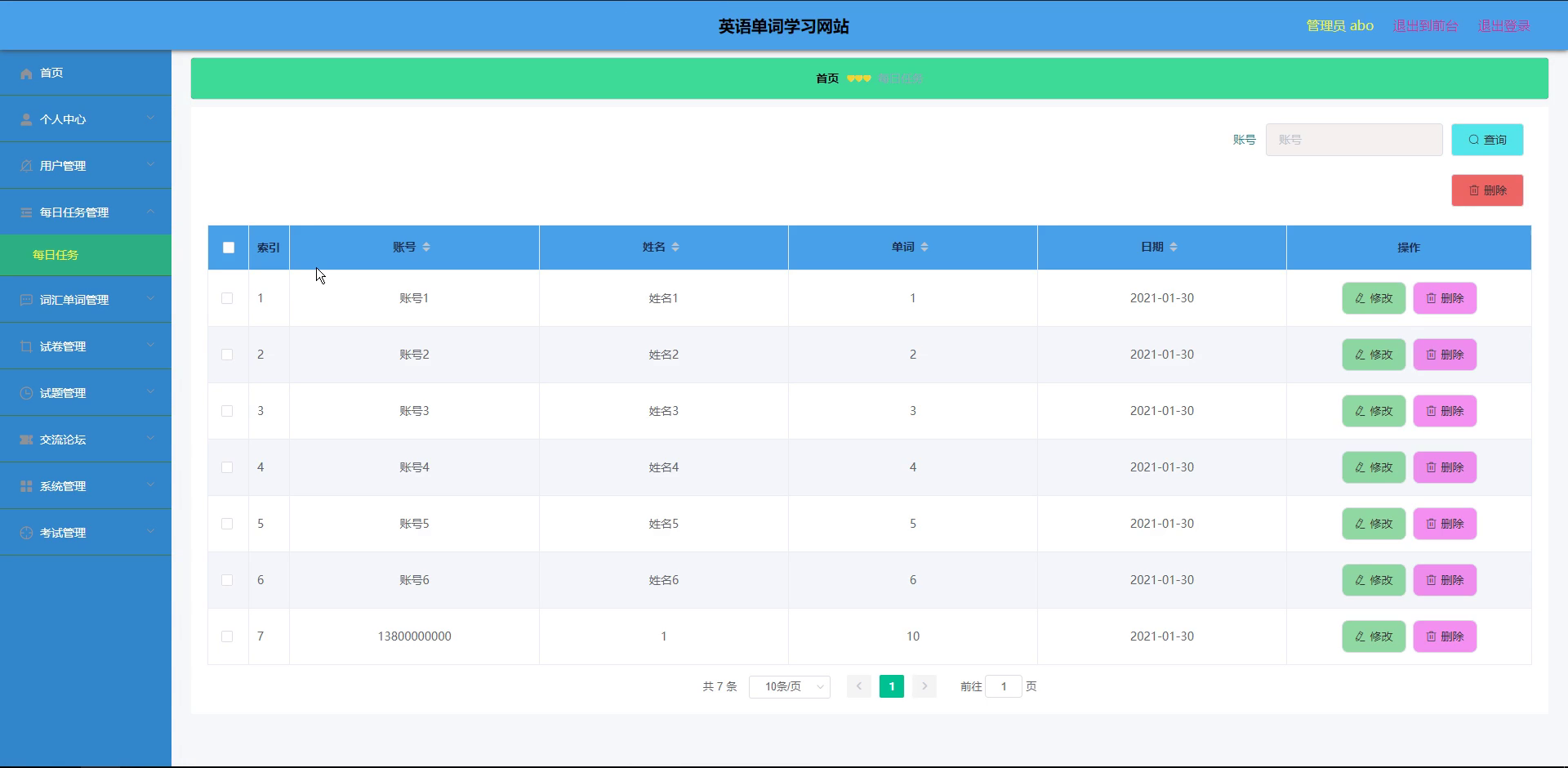
Task: Click the list icon beside 每日任务管理
Action: click(26, 213)
